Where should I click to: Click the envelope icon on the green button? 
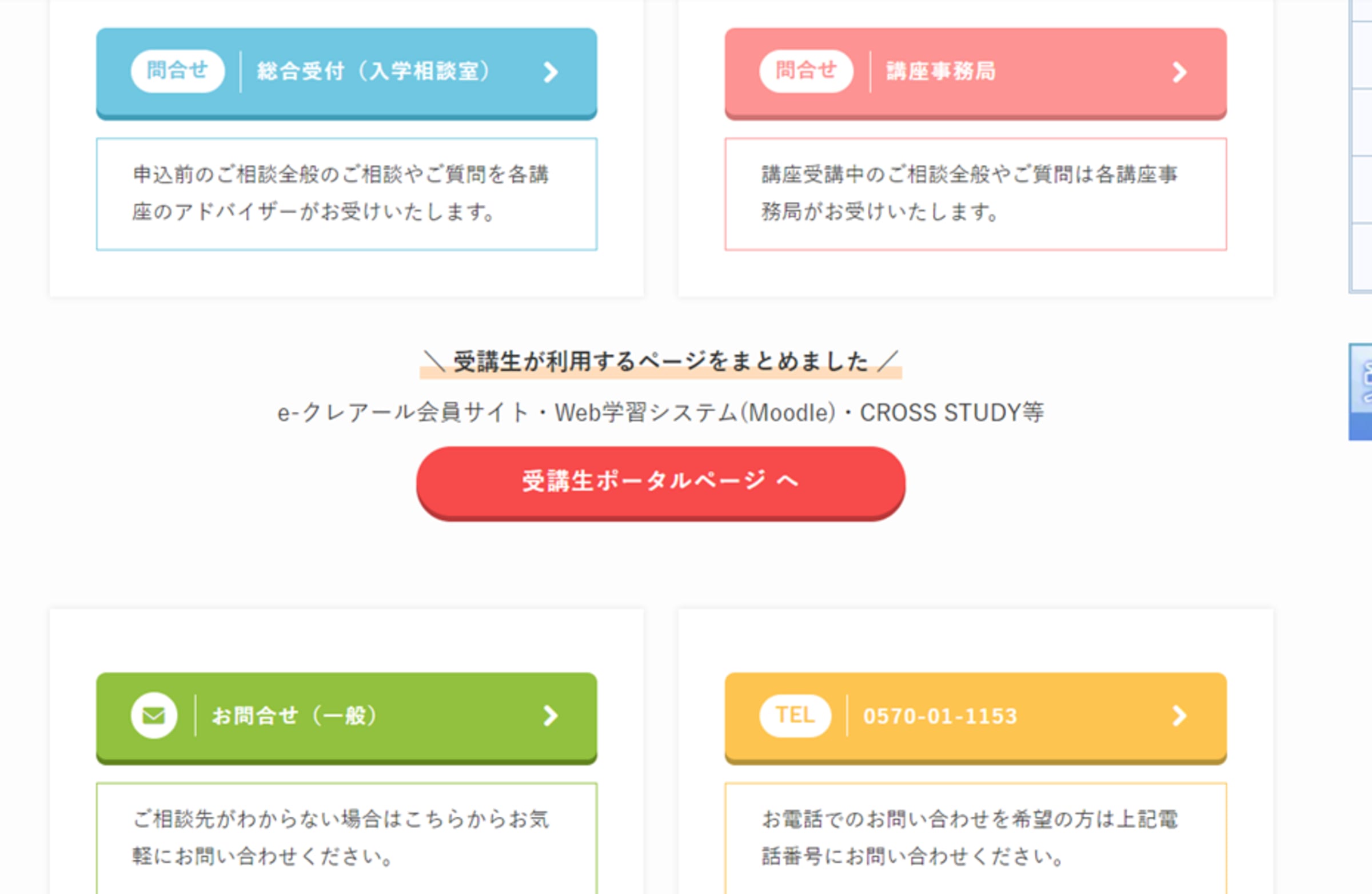tap(154, 715)
